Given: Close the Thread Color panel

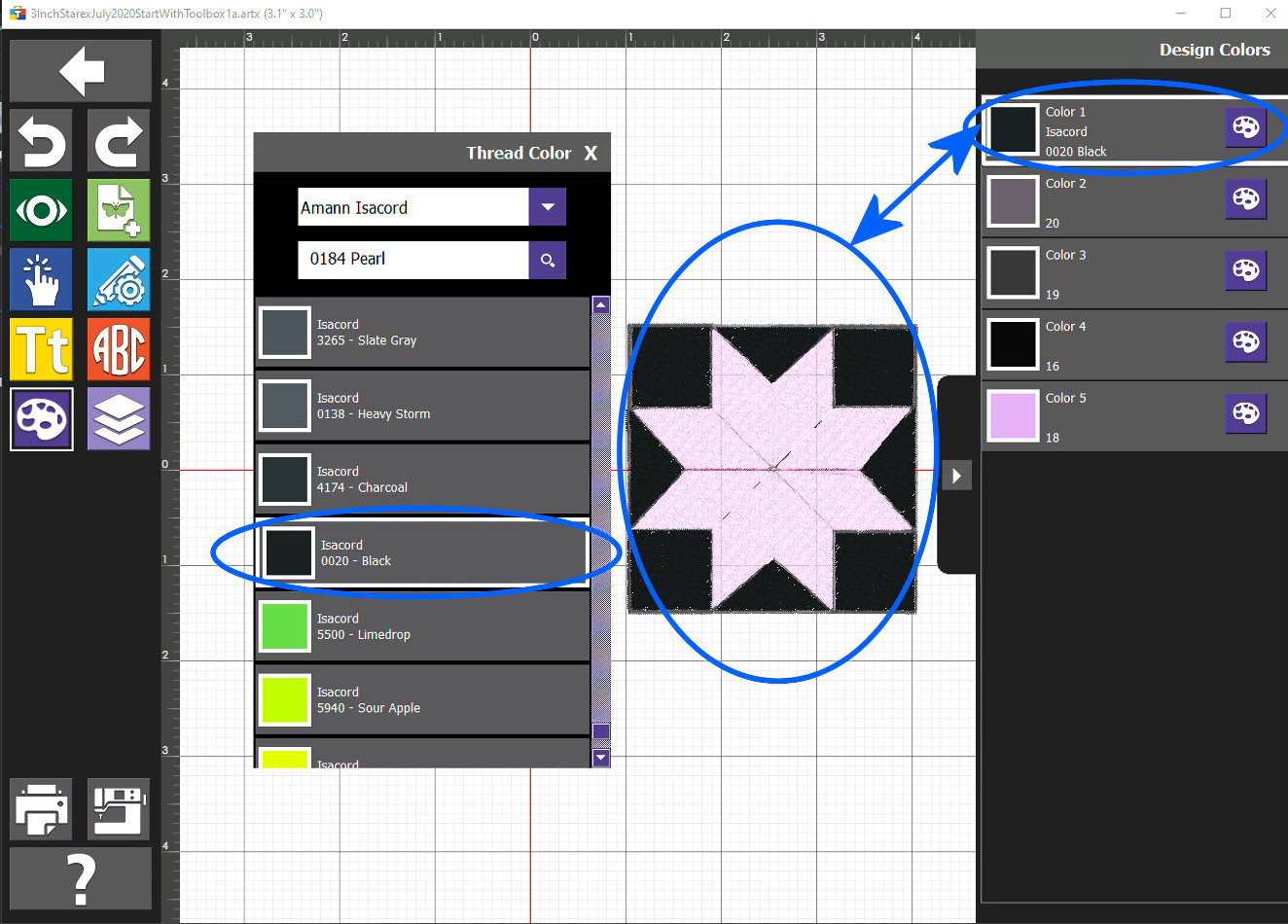Looking at the screenshot, I should click(590, 154).
